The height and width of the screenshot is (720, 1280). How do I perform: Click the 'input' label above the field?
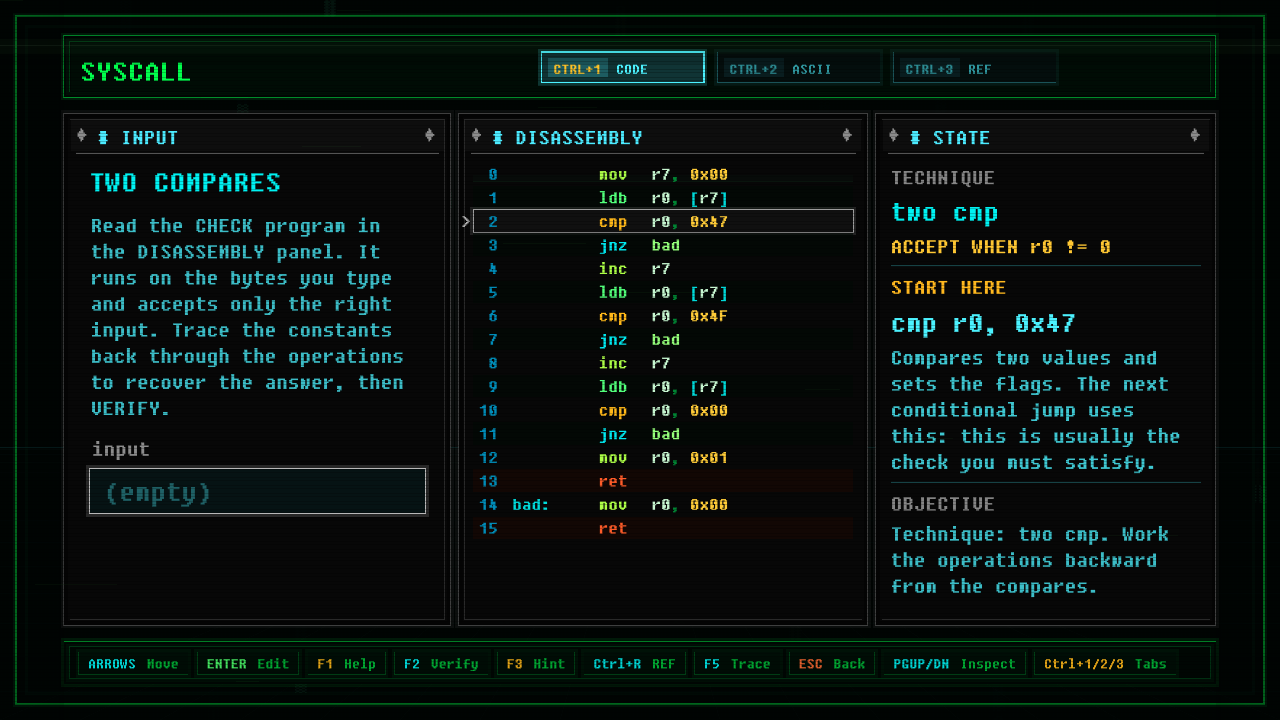coord(121,449)
